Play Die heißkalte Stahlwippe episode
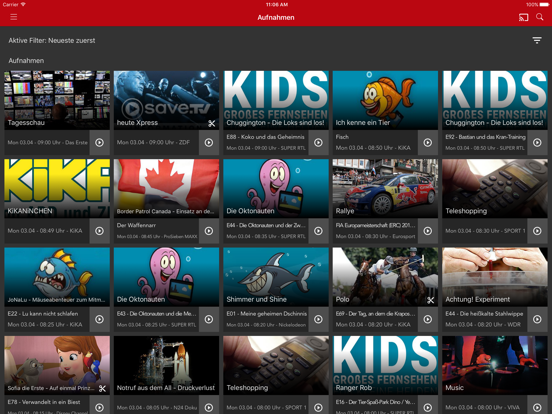 [x=537, y=319]
